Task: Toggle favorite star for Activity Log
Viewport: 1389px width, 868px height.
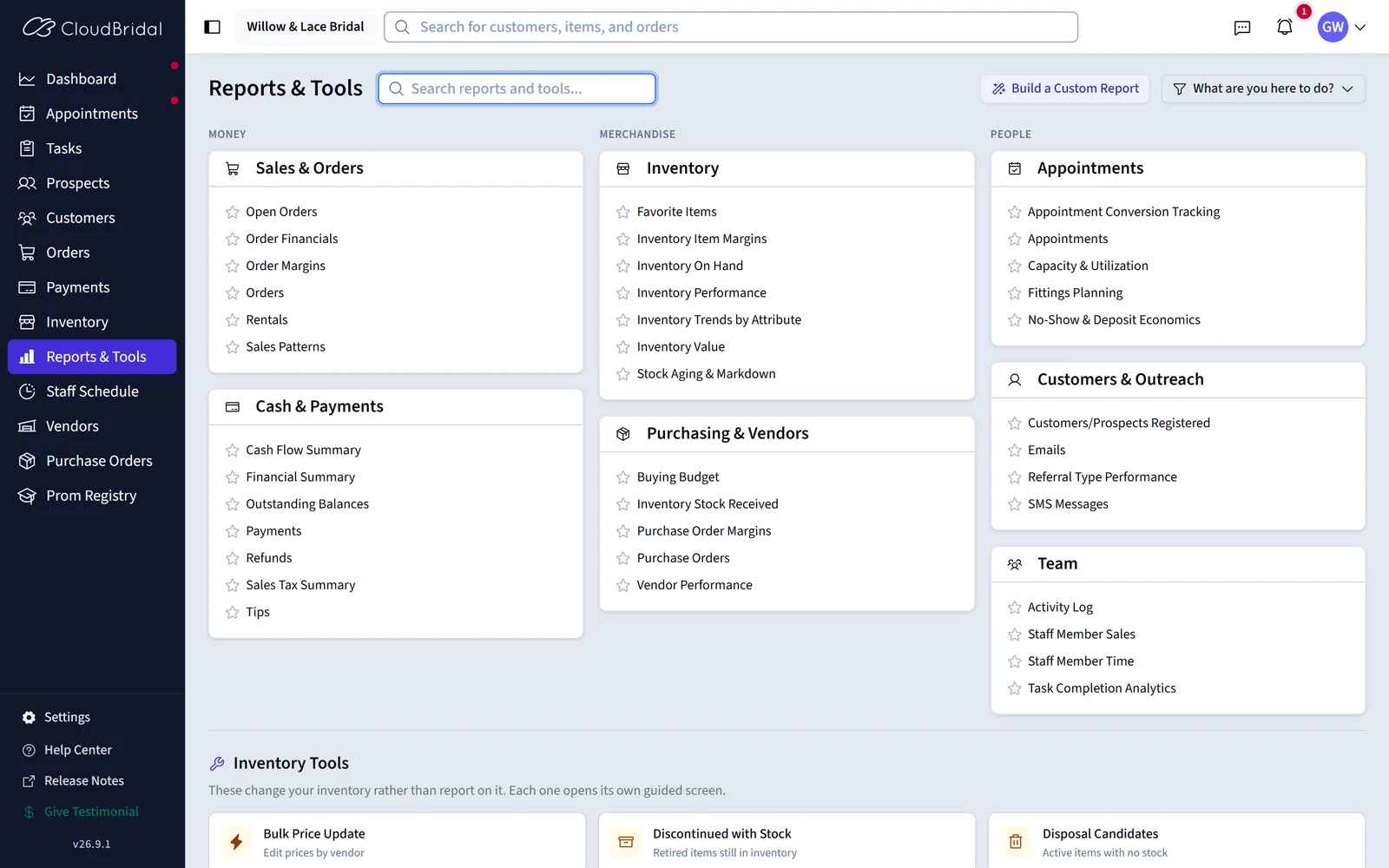Action: pos(1015,608)
